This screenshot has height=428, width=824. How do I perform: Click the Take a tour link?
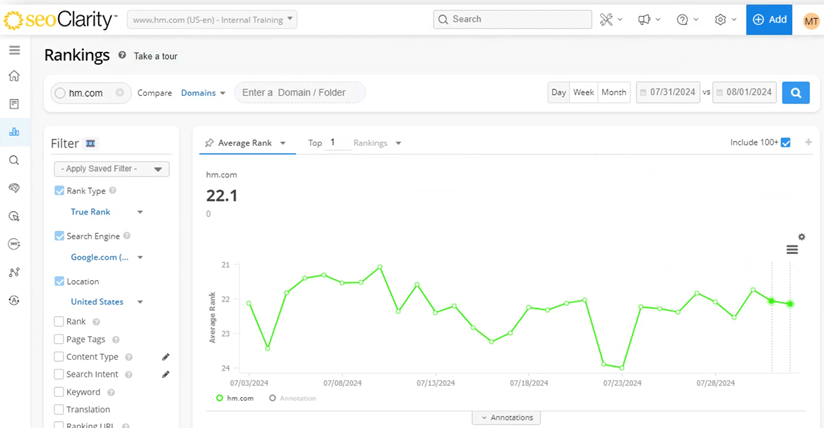pos(156,56)
